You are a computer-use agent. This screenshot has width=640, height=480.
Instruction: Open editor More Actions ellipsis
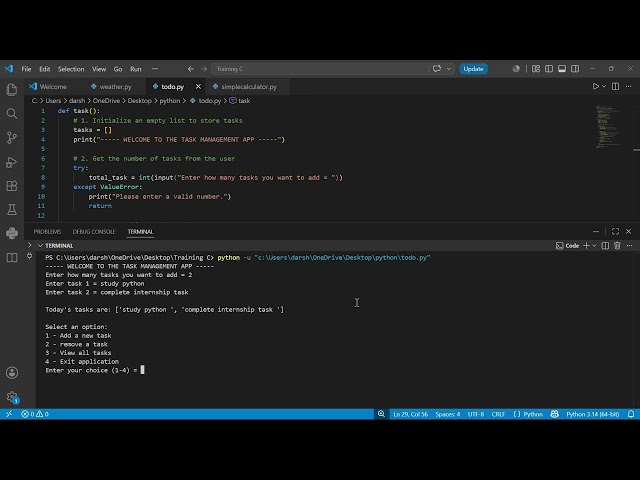point(629,87)
